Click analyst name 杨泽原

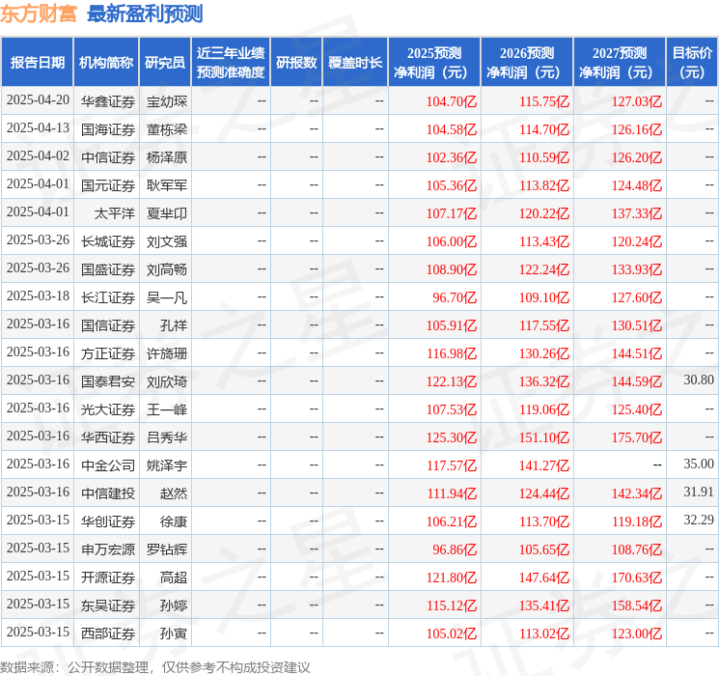tap(167, 157)
